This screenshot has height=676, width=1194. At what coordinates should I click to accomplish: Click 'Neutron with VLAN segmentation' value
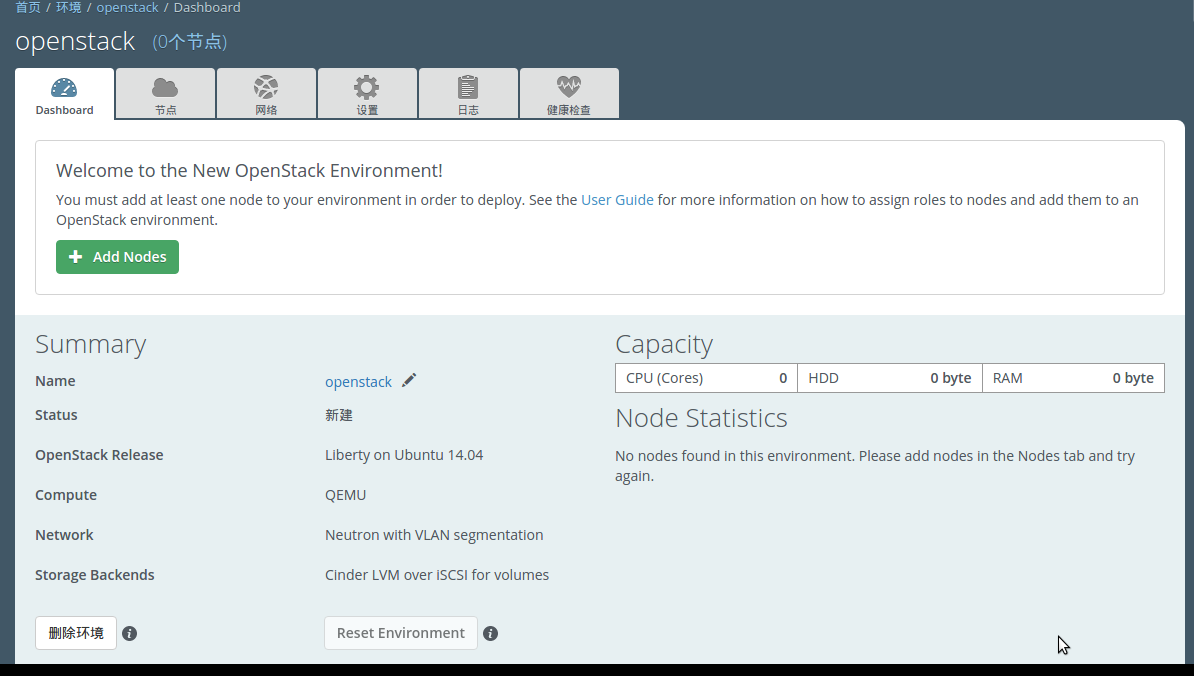pyautogui.click(x=434, y=535)
